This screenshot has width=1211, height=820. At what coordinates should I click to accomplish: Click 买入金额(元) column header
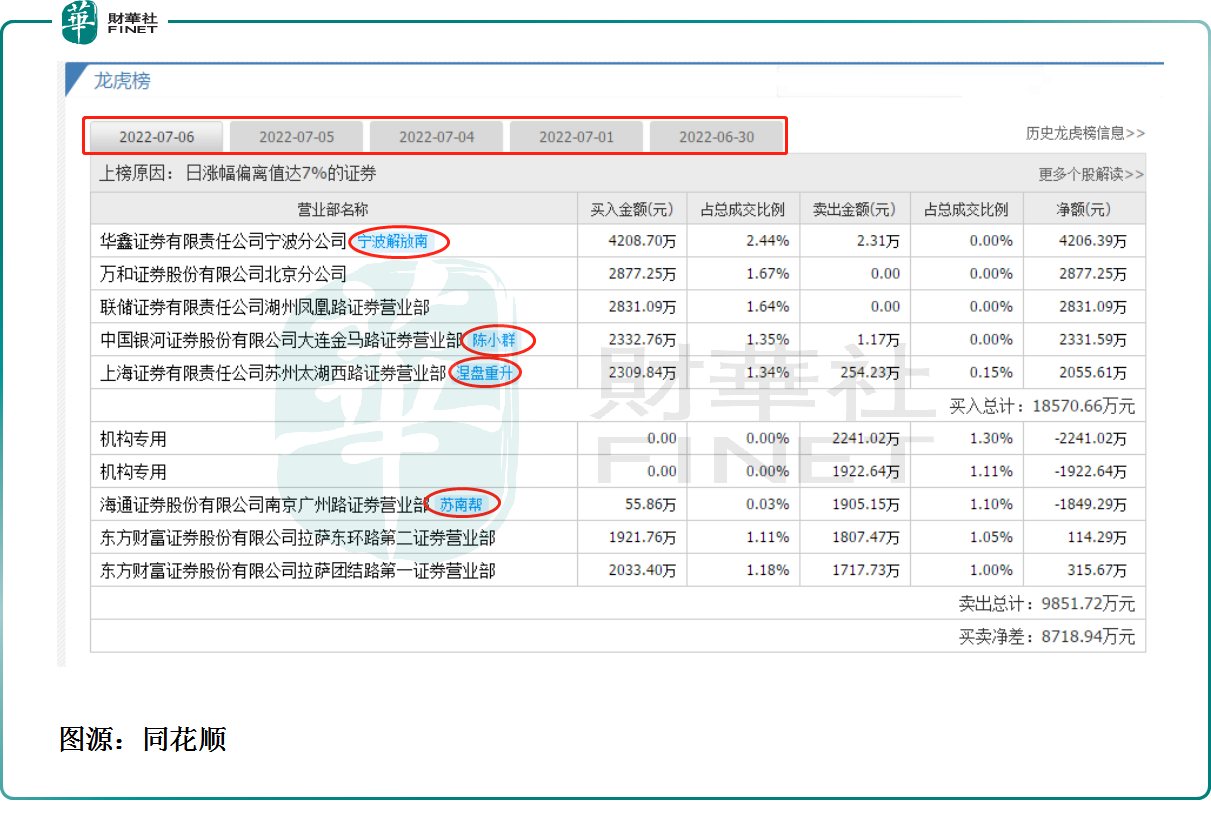pos(631,209)
